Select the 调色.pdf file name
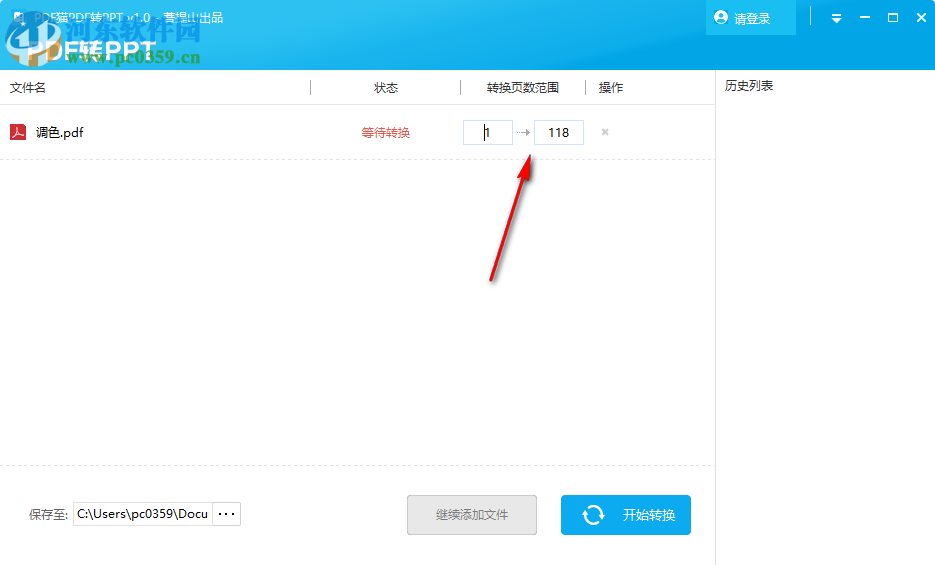The height and width of the screenshot is (565, 935). pyautogui.click(x=60, y=132)
